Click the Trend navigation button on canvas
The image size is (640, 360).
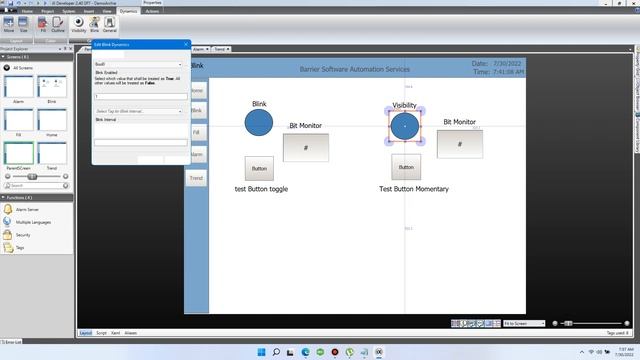(x=196, y=178)
